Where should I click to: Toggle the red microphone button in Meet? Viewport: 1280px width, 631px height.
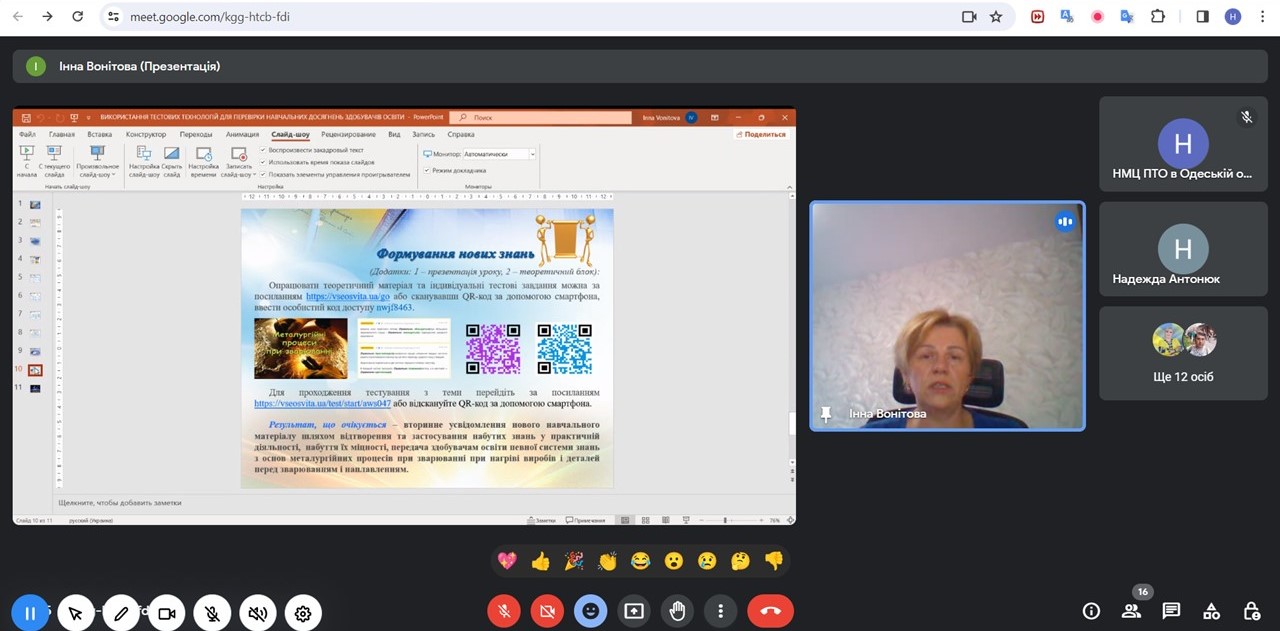tap(504, 611)
